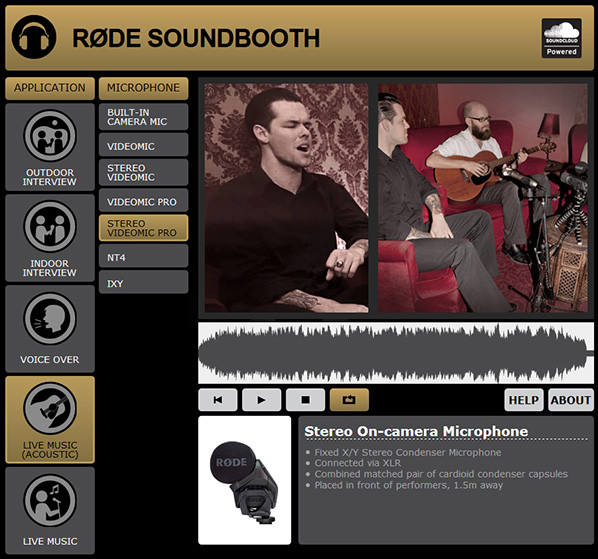Open the ABOUT button
The height and width of the screenshot is (559, 598).
point(571,400)
